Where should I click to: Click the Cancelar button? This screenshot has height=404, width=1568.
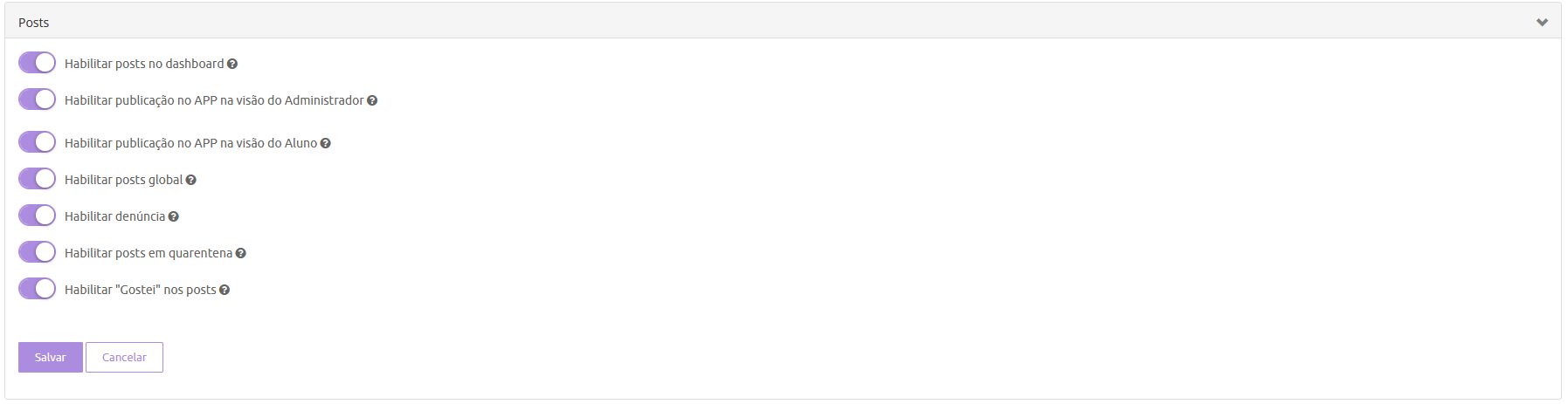pos(124,357)
